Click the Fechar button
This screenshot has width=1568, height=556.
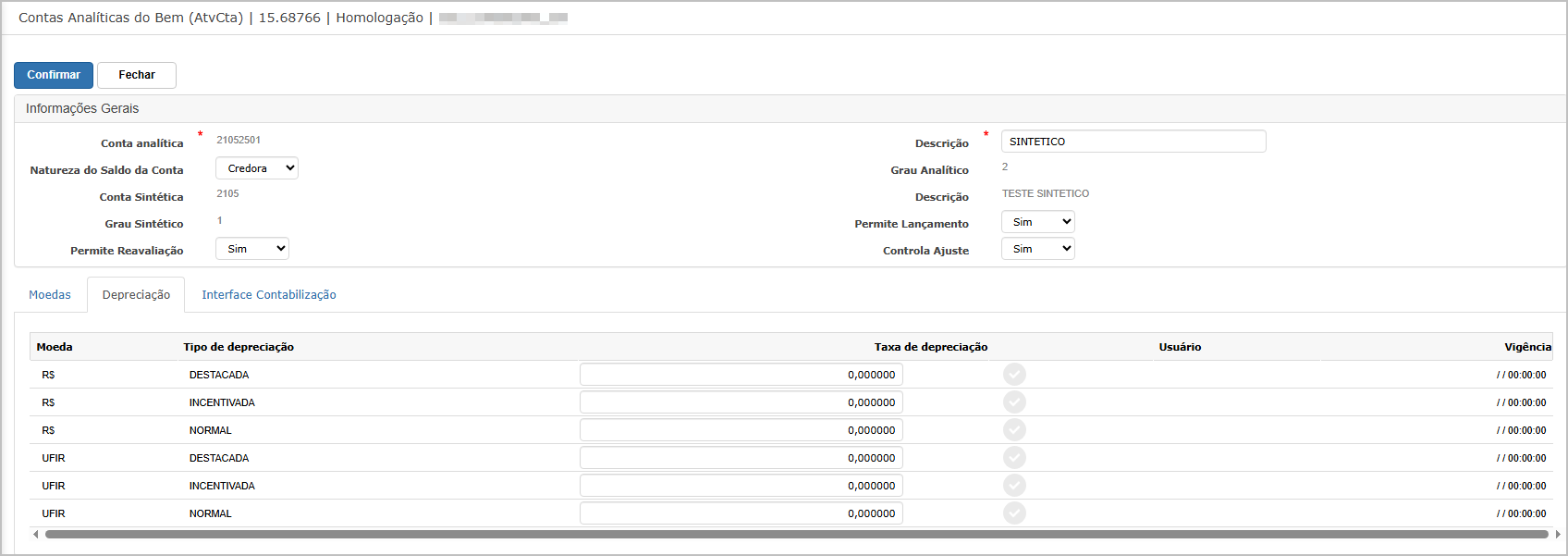click(137, 75)
